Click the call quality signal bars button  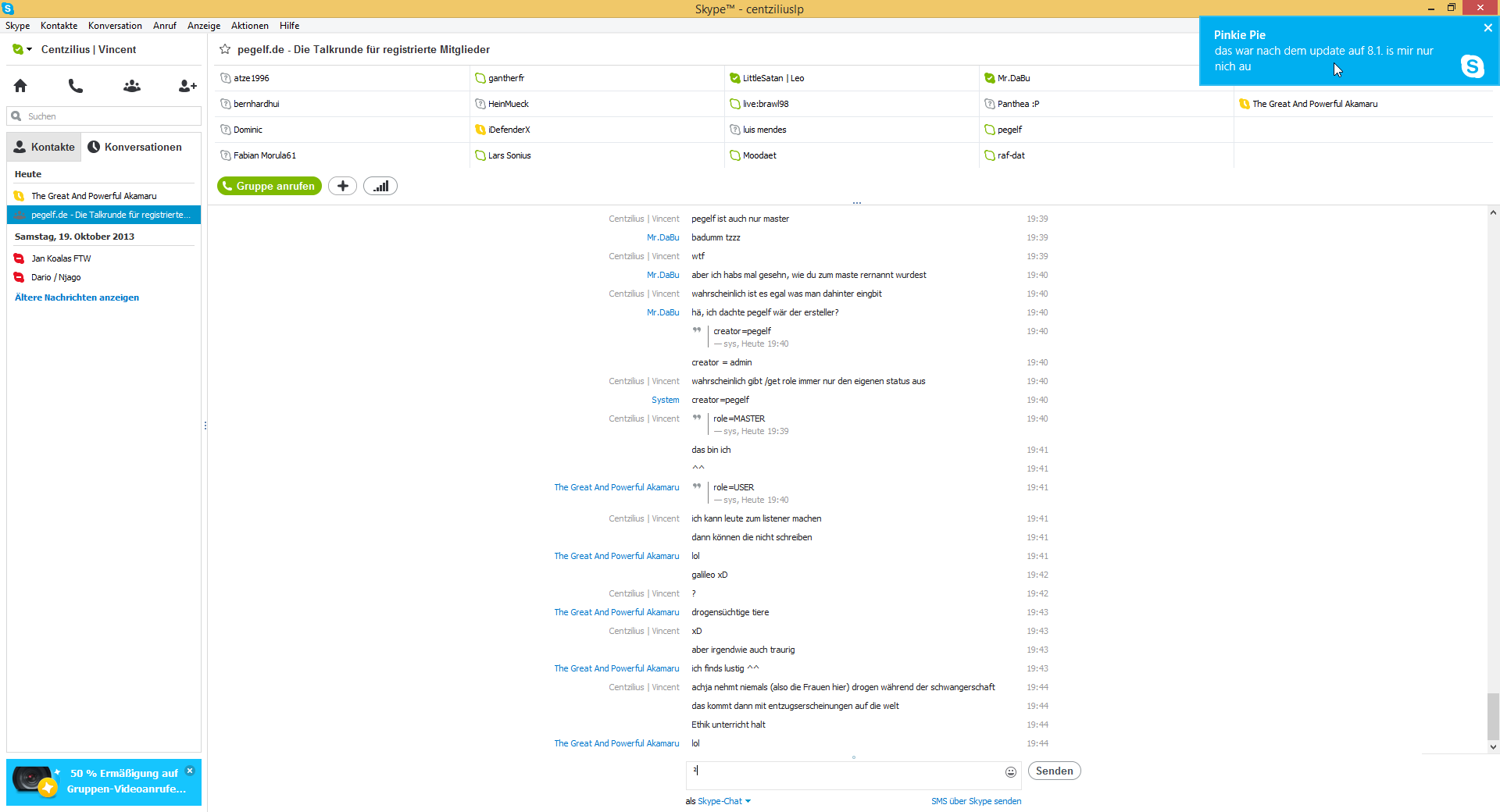380,187
